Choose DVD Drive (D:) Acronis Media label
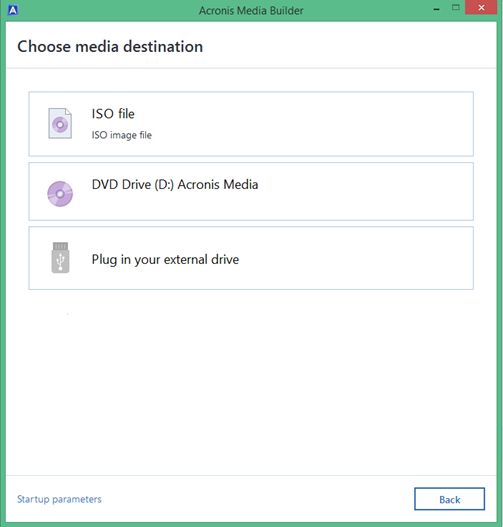The height and width of the screenshot is (527, 503). point(175,185)
